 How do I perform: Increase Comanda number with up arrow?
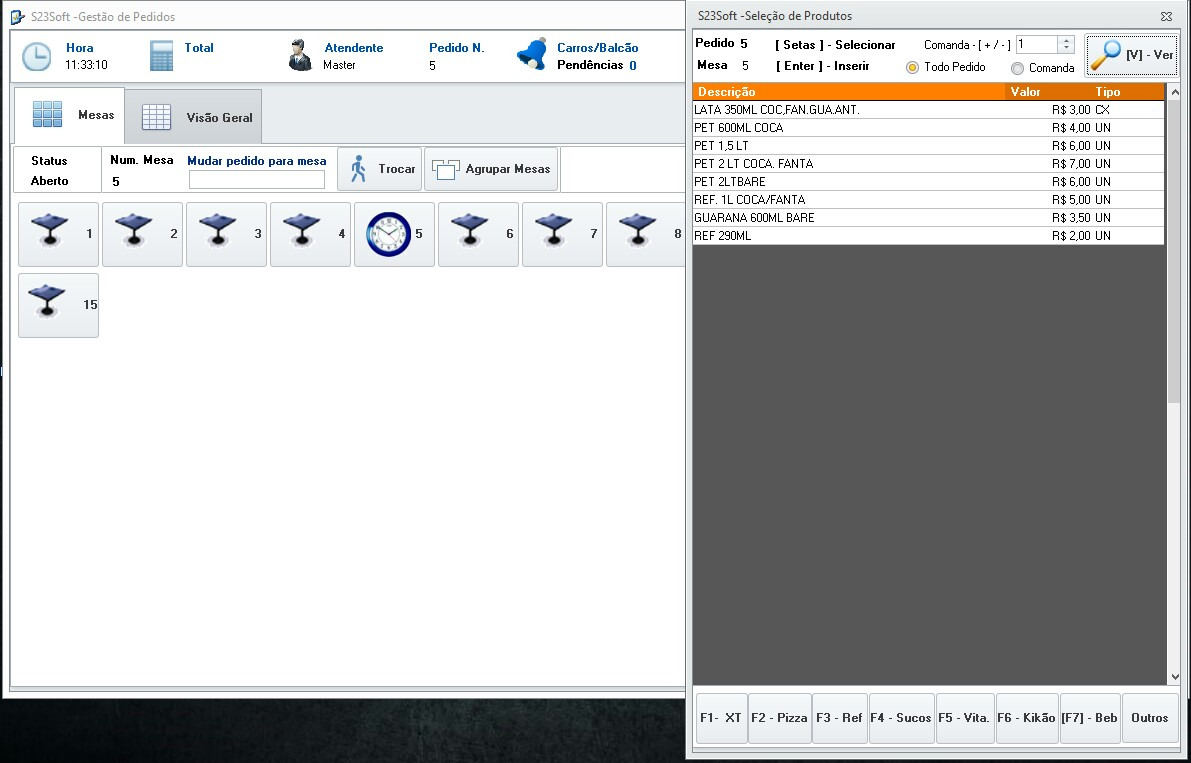pyautogui.click(x=1065, y=40)
